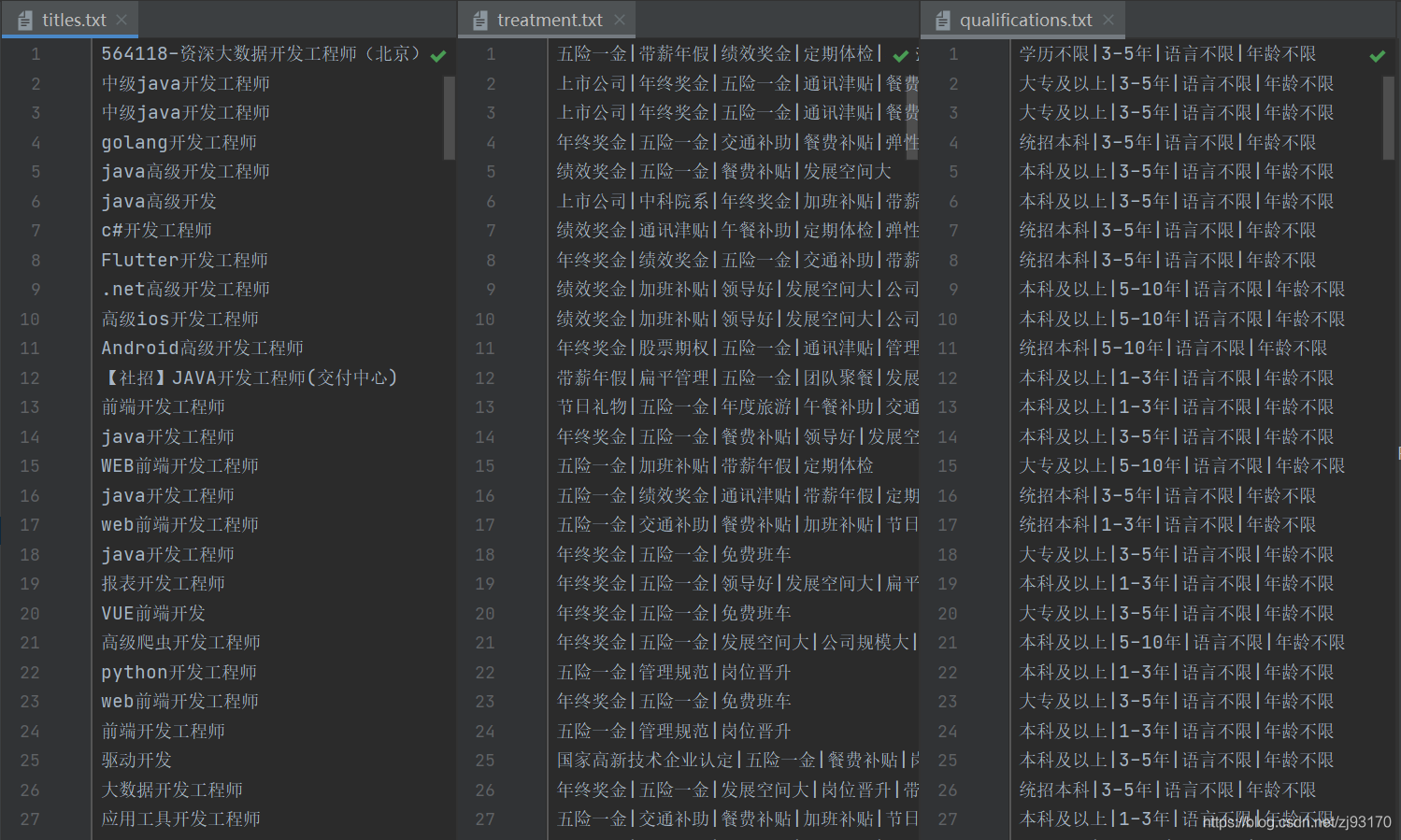Image resolution: width=1401 pixels, height=840 pixels.
Task: Click green inspection checkmark in titles.txt editor
Action: tap(437, 56)
